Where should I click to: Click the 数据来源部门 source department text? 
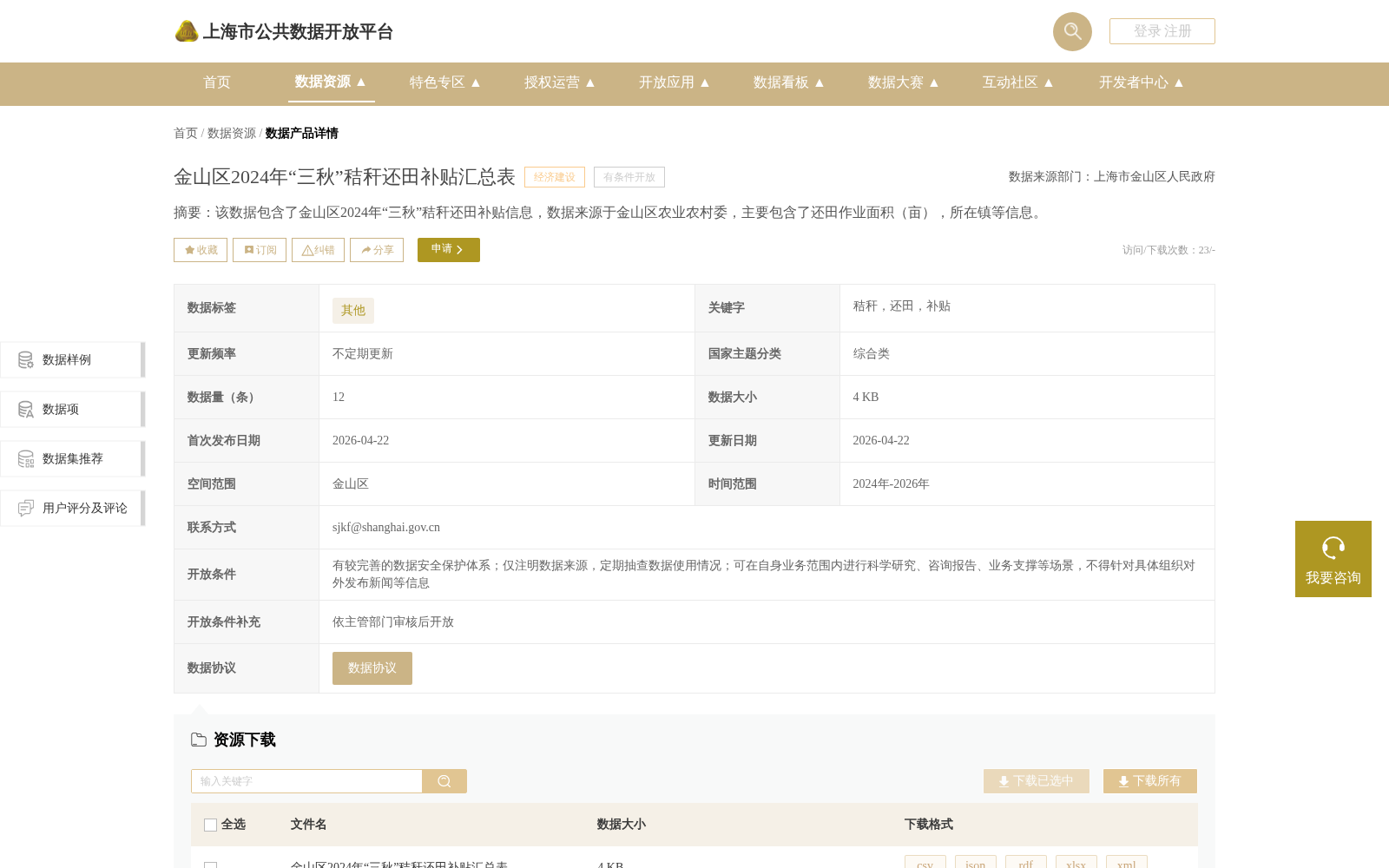(x=1112, y=177)
